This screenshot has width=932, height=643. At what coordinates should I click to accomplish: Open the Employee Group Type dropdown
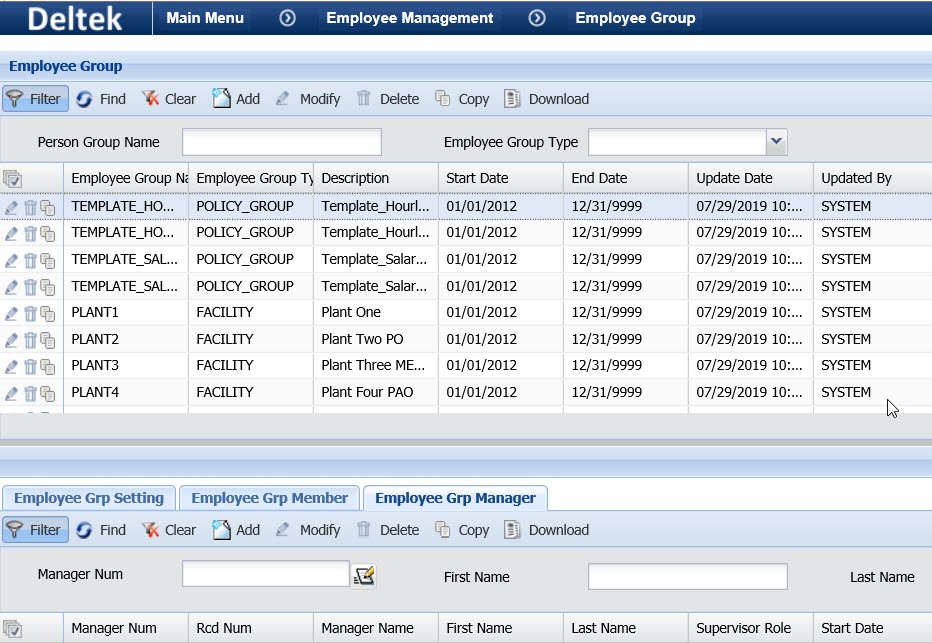(776, 142)
